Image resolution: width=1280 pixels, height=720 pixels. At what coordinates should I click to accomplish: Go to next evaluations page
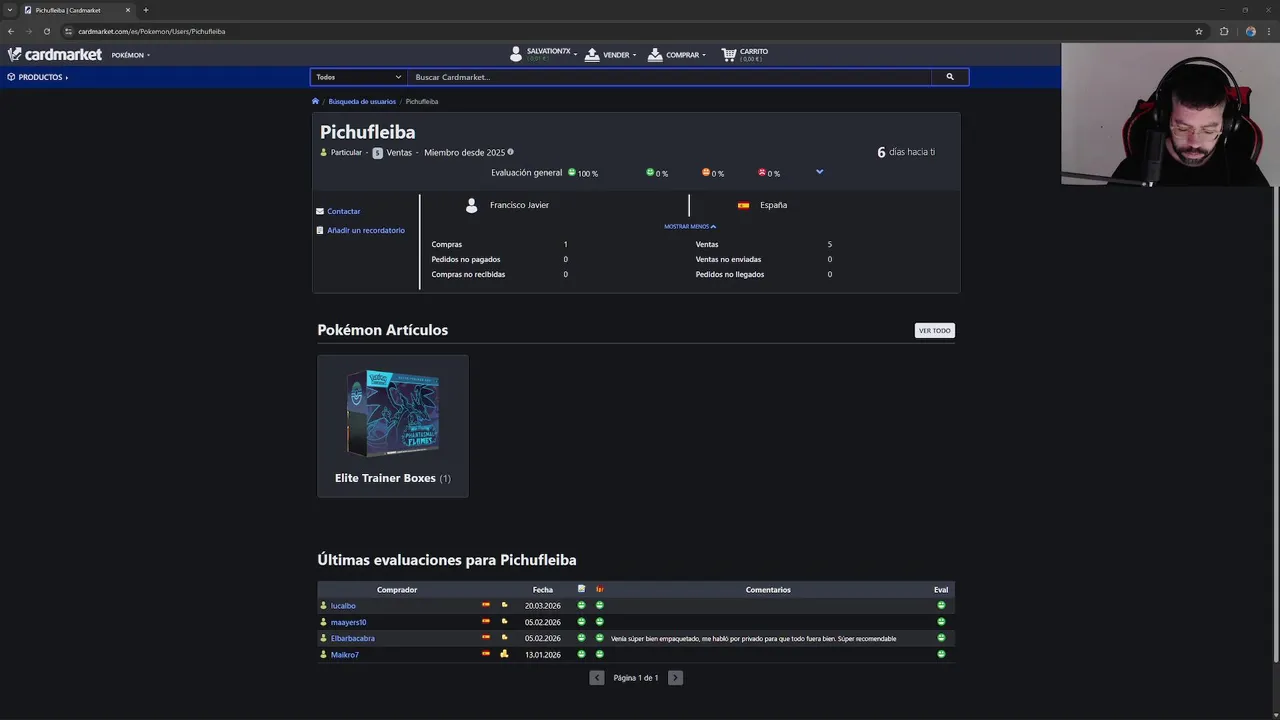point(675,678)
